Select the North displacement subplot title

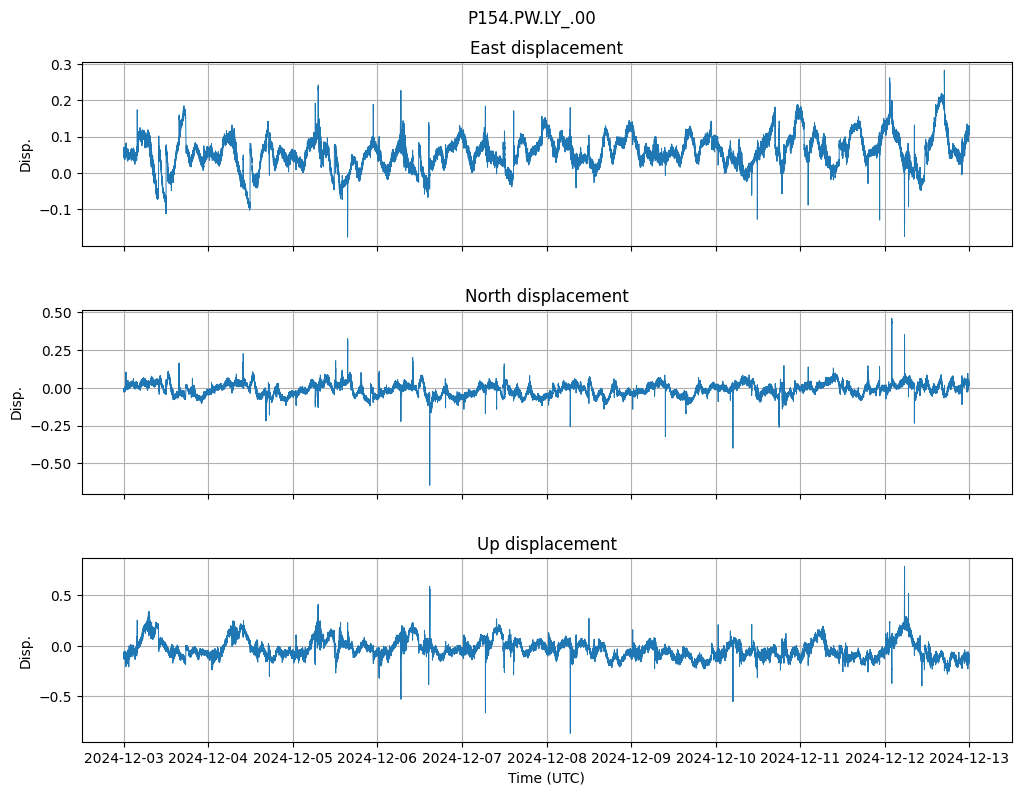pos(546,296)
